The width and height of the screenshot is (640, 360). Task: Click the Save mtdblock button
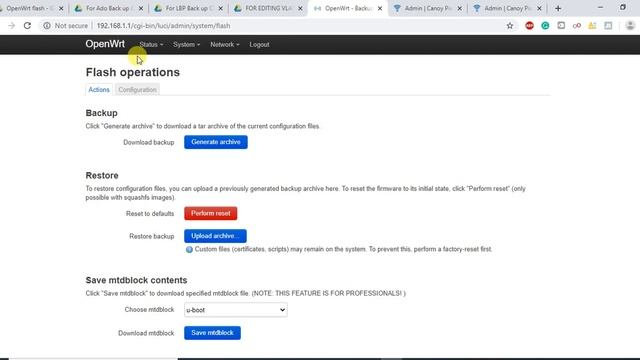[x=212, y=333]
